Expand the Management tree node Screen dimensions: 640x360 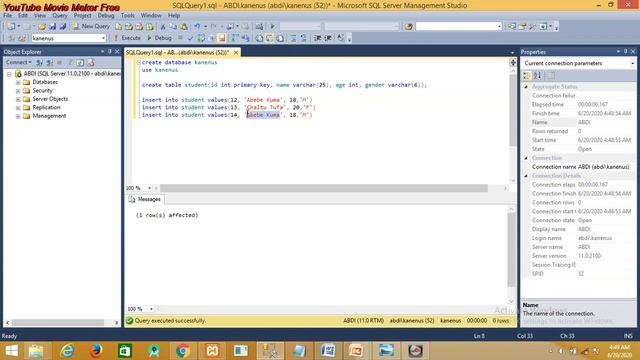pyautogui.click(x=18, y=116)
